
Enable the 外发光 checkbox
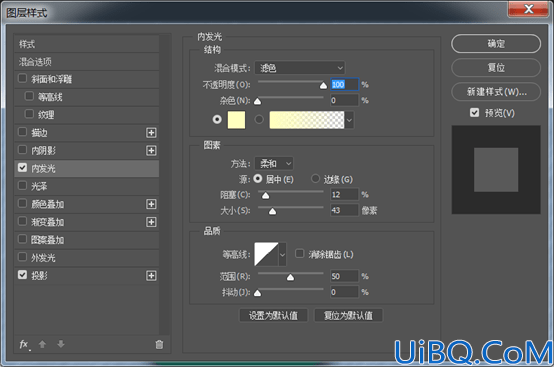(22, 257)
